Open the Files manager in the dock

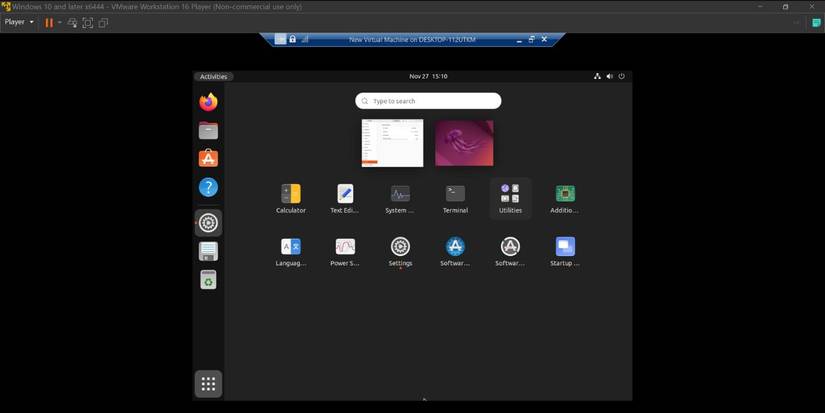(208, 130)
